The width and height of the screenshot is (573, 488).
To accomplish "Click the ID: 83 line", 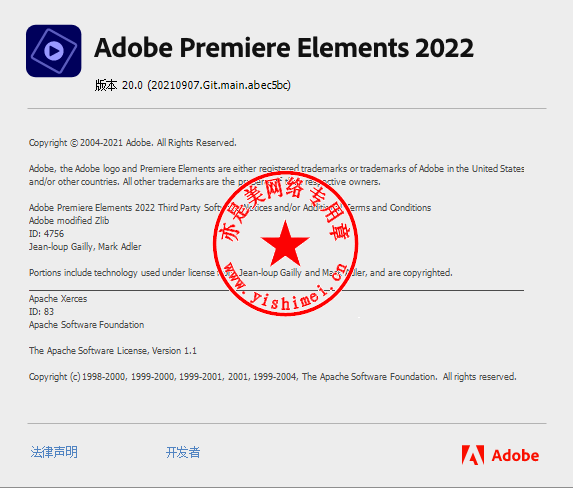I will point(41,312).
